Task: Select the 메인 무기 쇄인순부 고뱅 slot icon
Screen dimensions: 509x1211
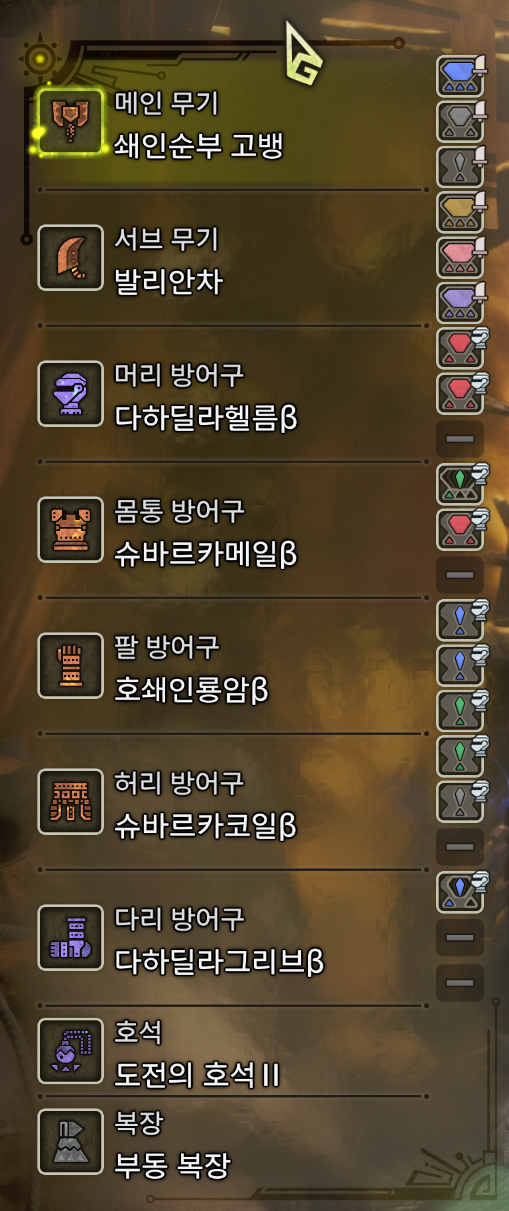Action: [x=71, y=122]
